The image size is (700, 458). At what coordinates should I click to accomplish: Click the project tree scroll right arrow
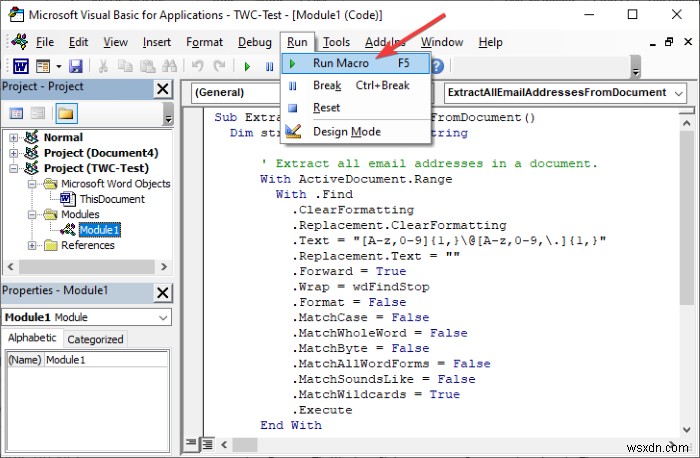coord(164,267)
